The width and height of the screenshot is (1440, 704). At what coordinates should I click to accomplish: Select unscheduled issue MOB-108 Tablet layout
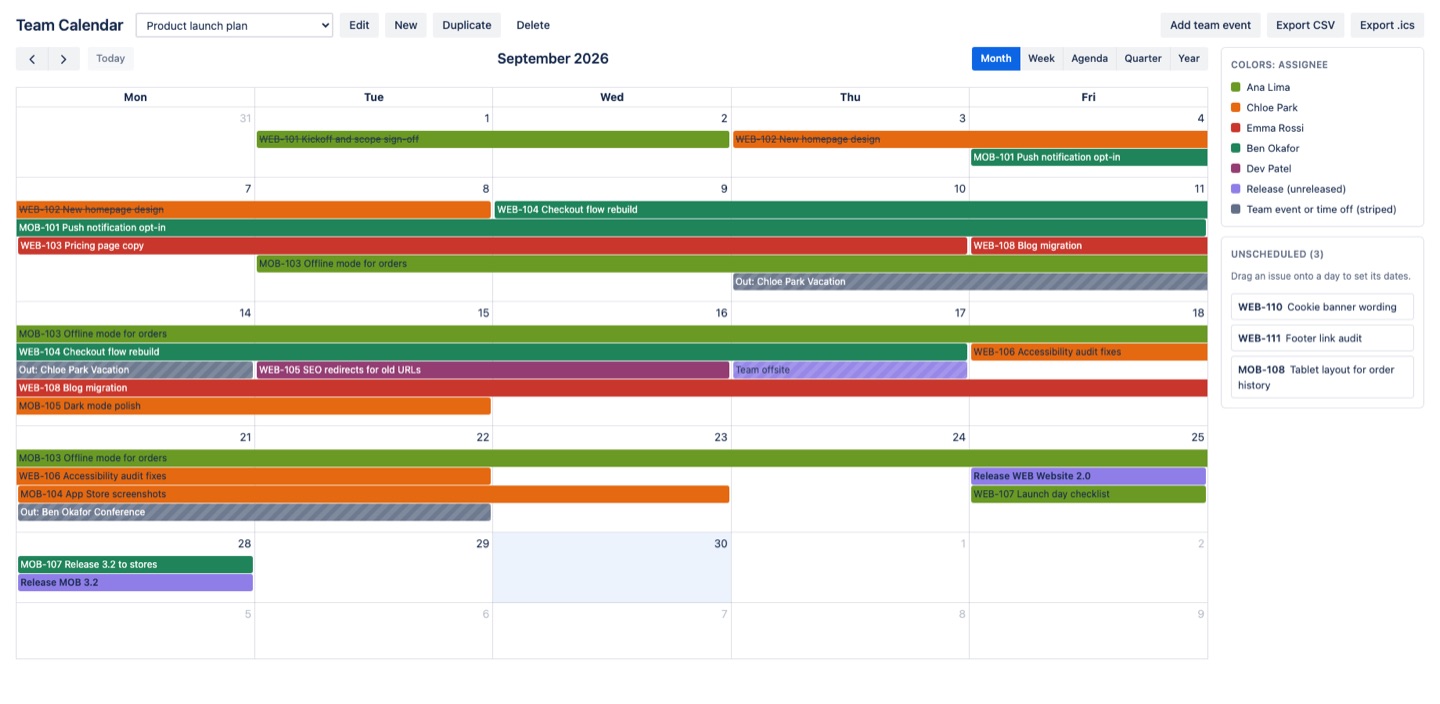(1322, 377)
